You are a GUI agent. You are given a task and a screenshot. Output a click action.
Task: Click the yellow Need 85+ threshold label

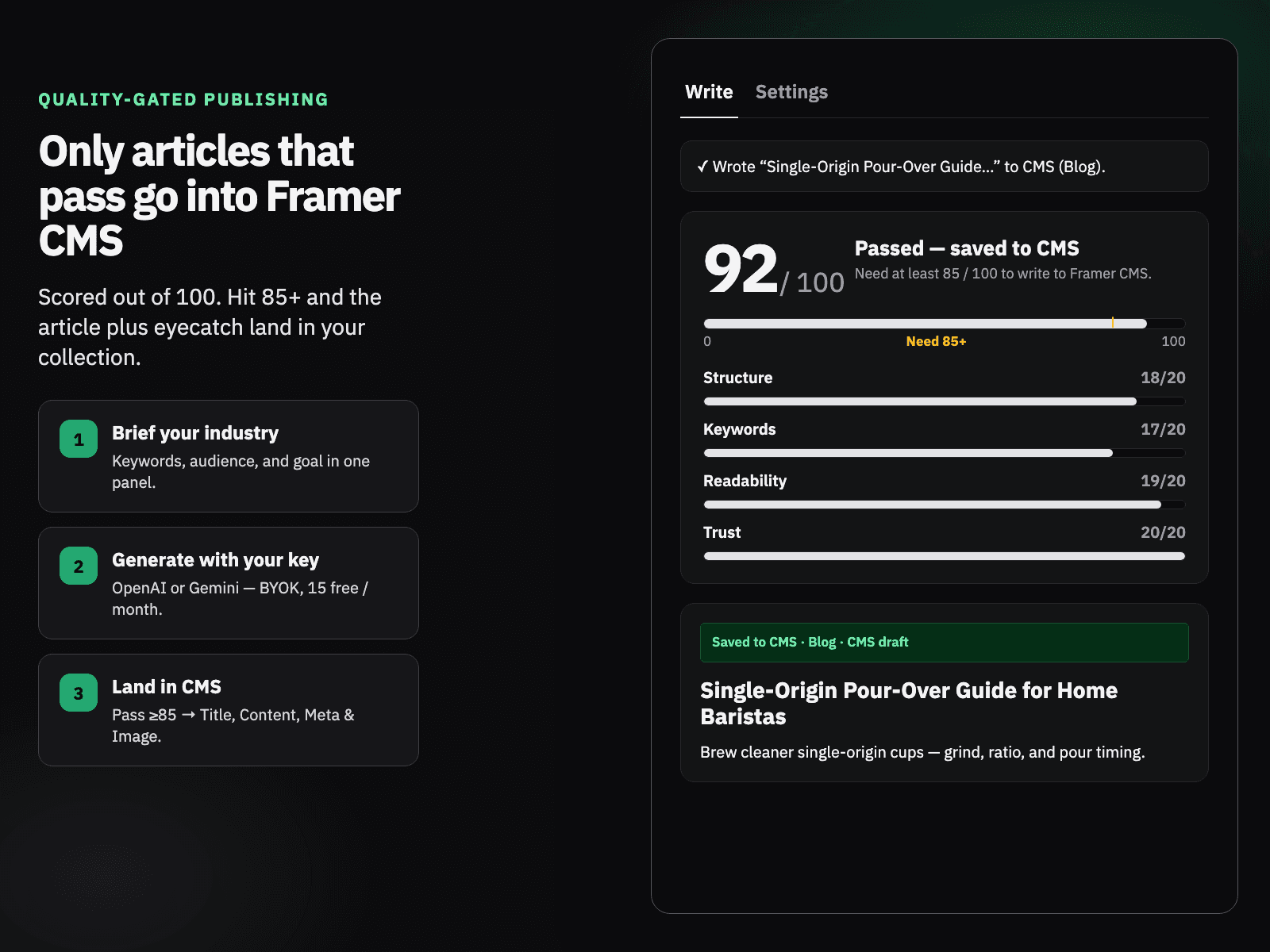tap(936, 341)
